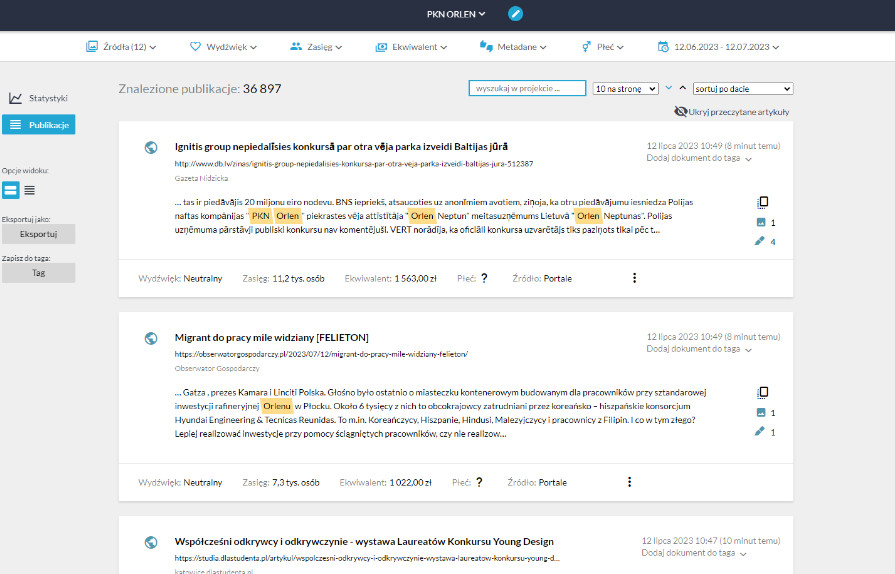Expand Dodaj dokument do taga for Migrant article
895x574 pixels.
(x=699, y=349)
